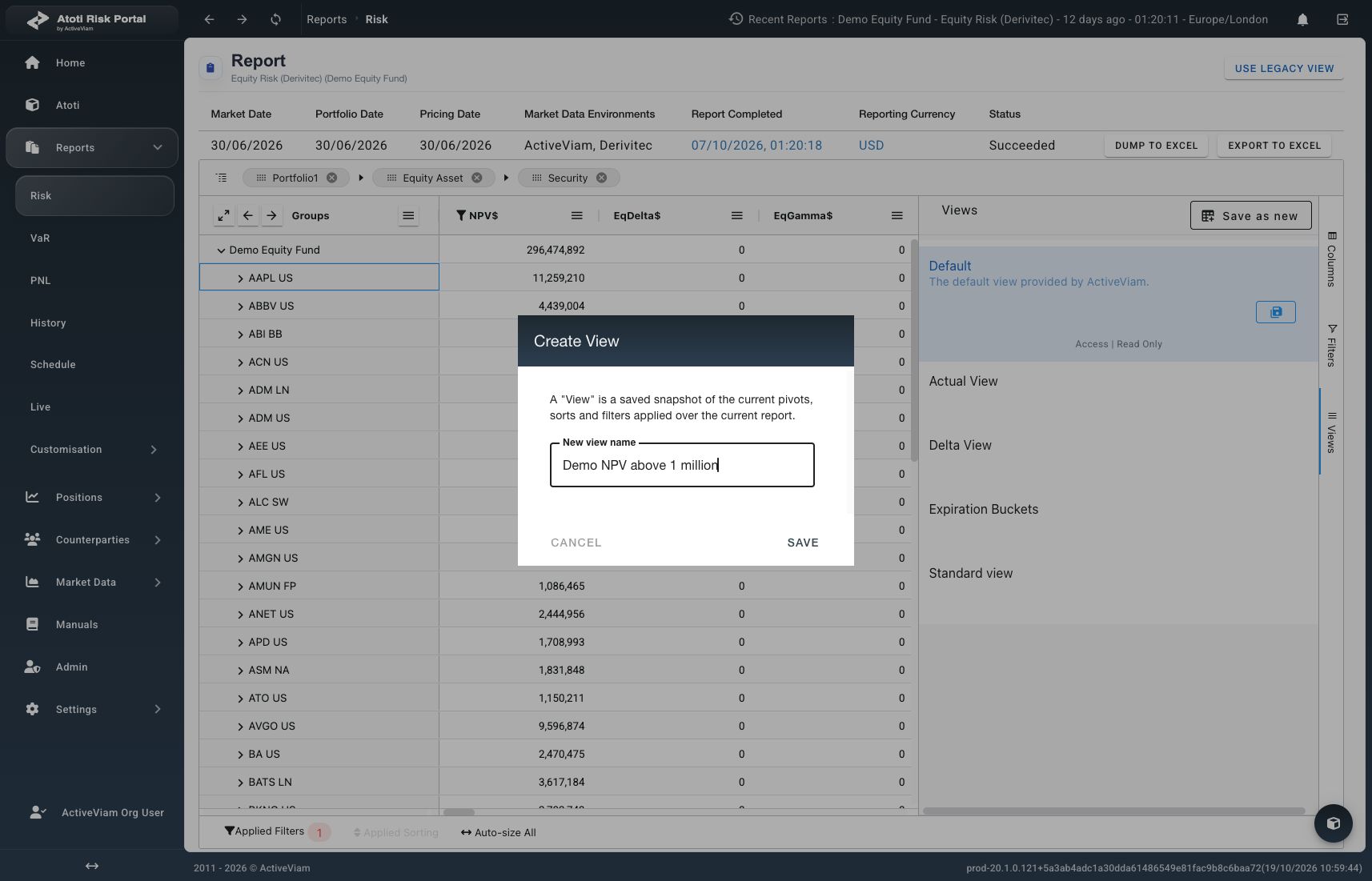Collapse the sidebar with the double-arrow icon
1372x881 pixels.
(92, 866)
